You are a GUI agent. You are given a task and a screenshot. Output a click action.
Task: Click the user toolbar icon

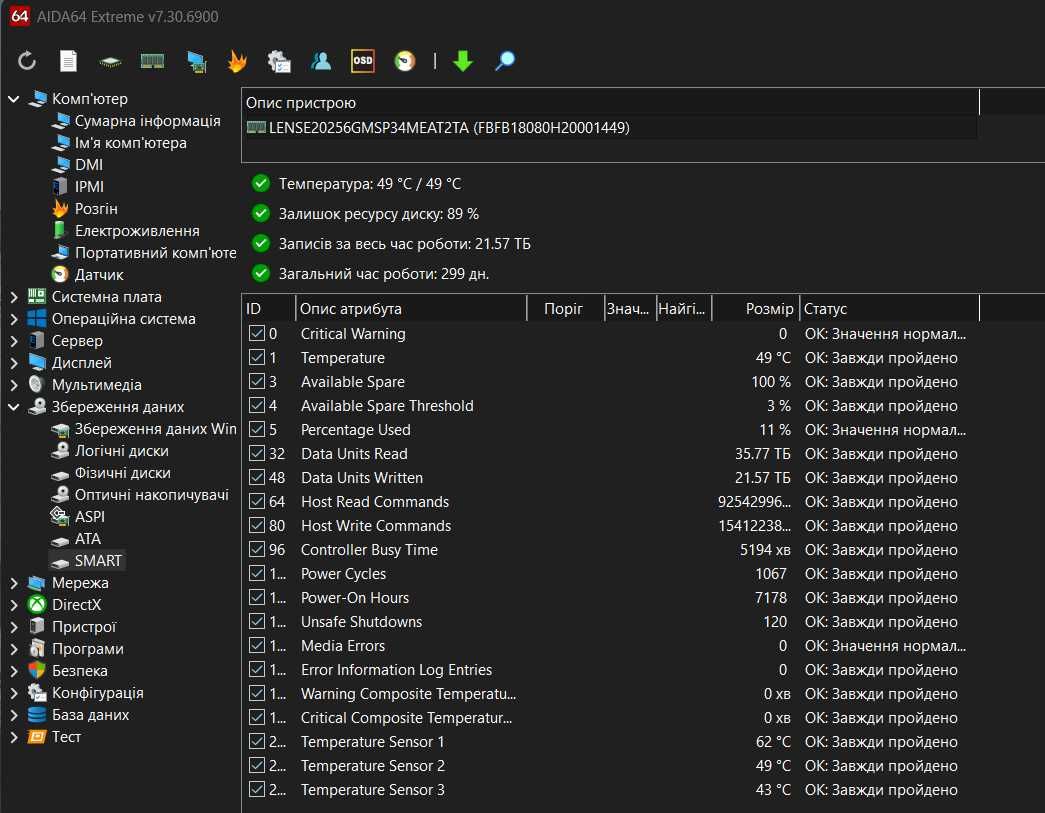tap(321, 61)
